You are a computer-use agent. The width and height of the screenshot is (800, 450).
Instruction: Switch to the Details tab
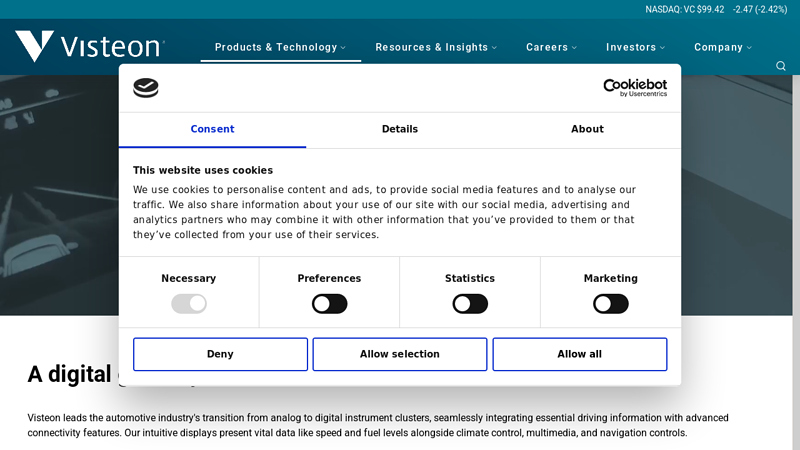point(400,130)
